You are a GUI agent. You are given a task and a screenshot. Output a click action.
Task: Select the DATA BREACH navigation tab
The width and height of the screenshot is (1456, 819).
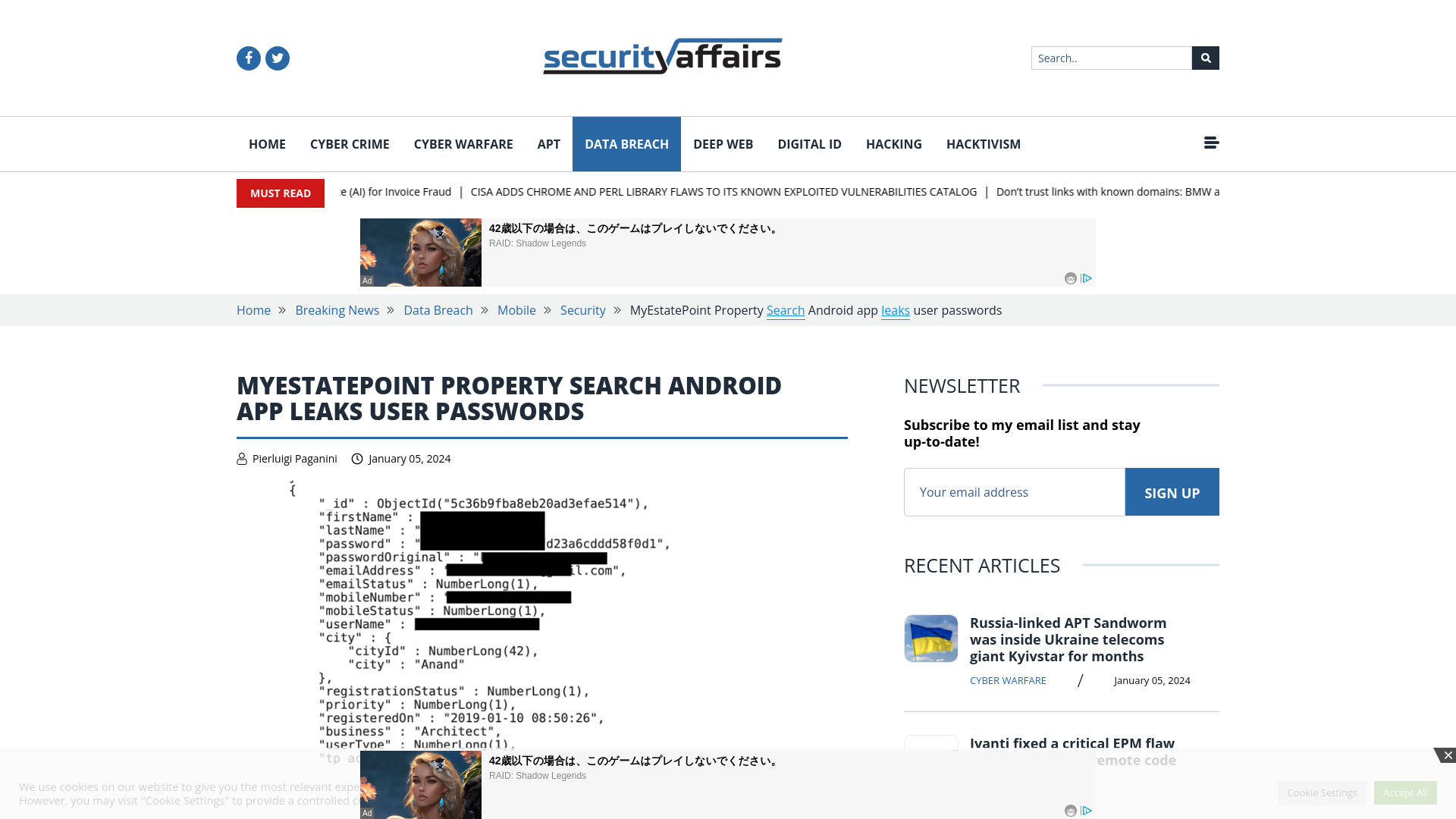[626, 144]
